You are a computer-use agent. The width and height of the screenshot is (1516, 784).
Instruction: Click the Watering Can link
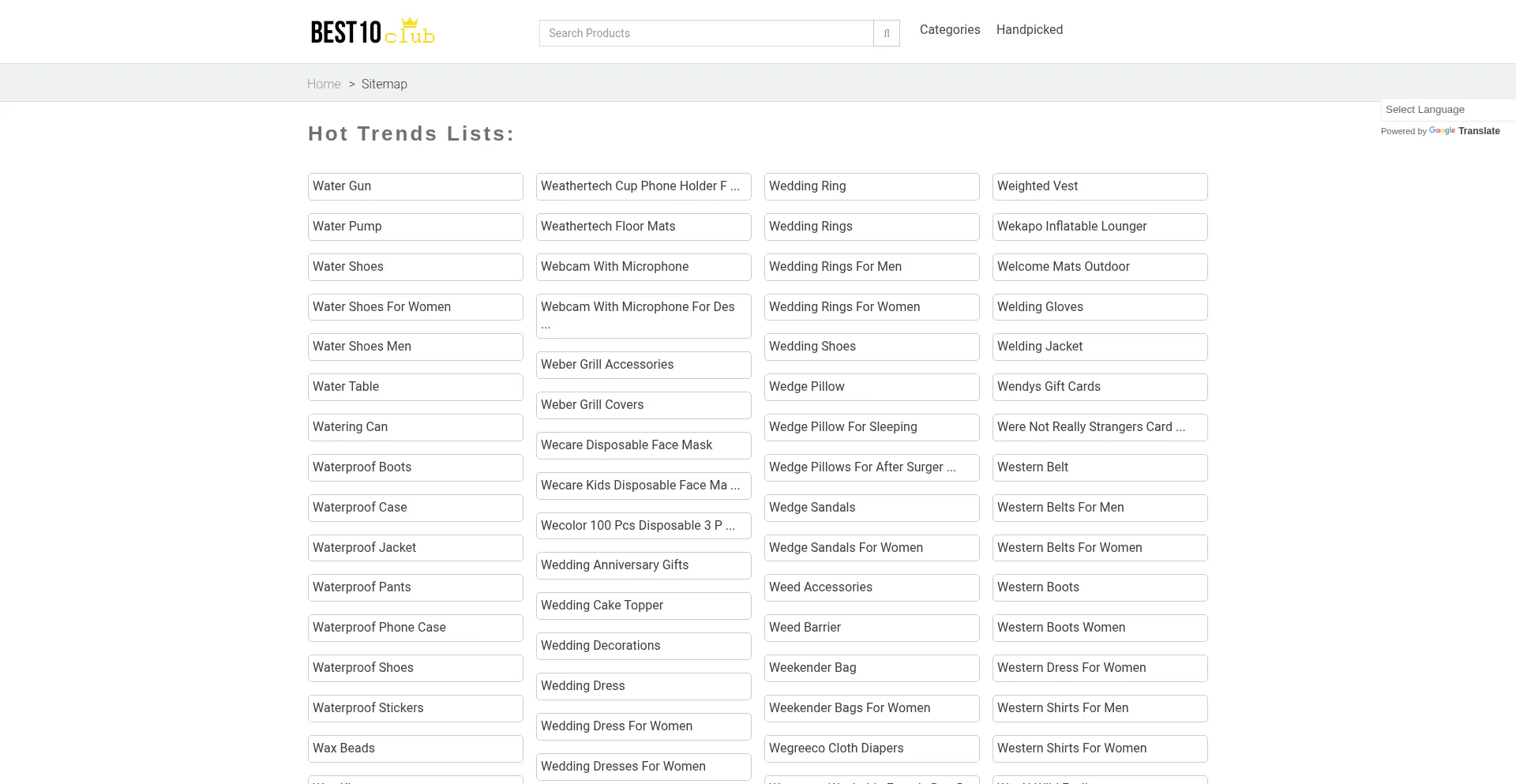tap(415, 427)
